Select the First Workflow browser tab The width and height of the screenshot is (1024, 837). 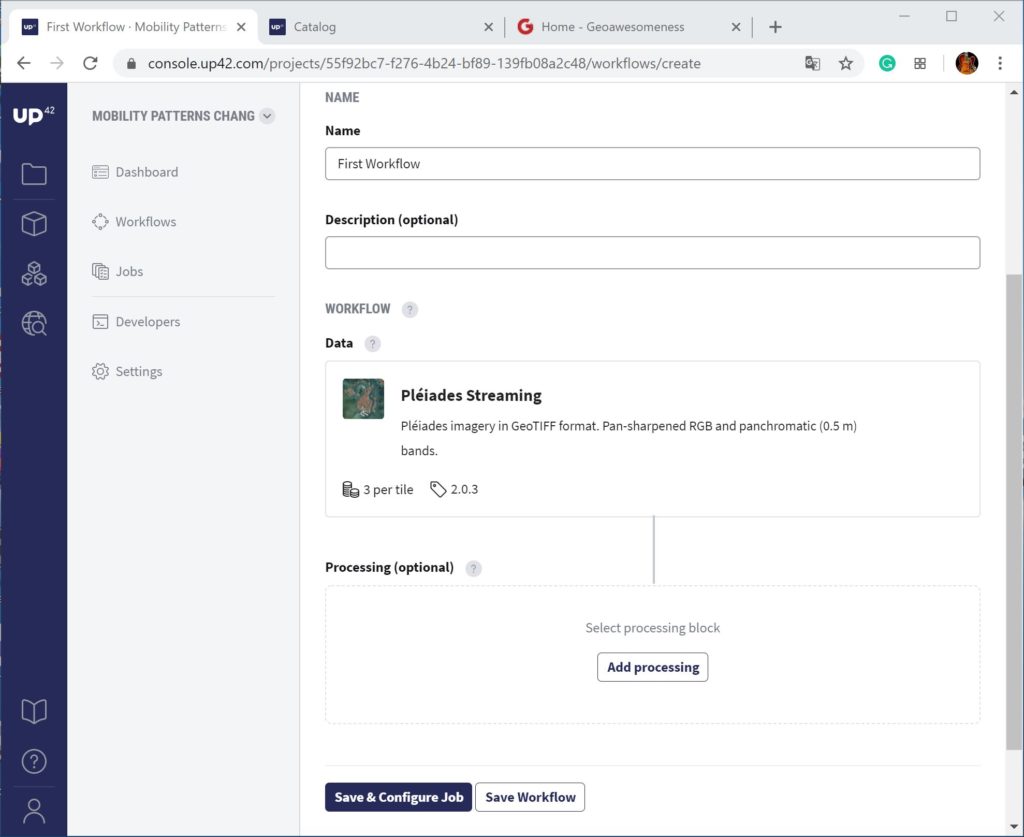click(134, 27)
